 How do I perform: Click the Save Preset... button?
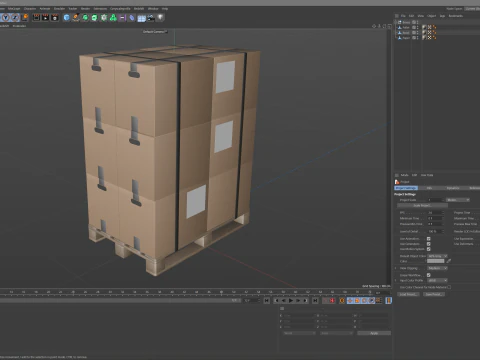pos(434,294)
